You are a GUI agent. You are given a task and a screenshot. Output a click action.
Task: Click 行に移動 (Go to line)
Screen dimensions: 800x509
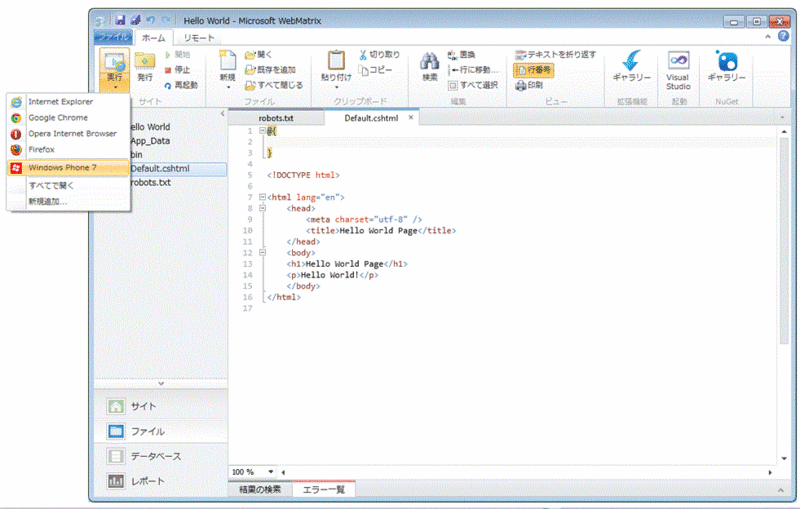coord(473,70)
